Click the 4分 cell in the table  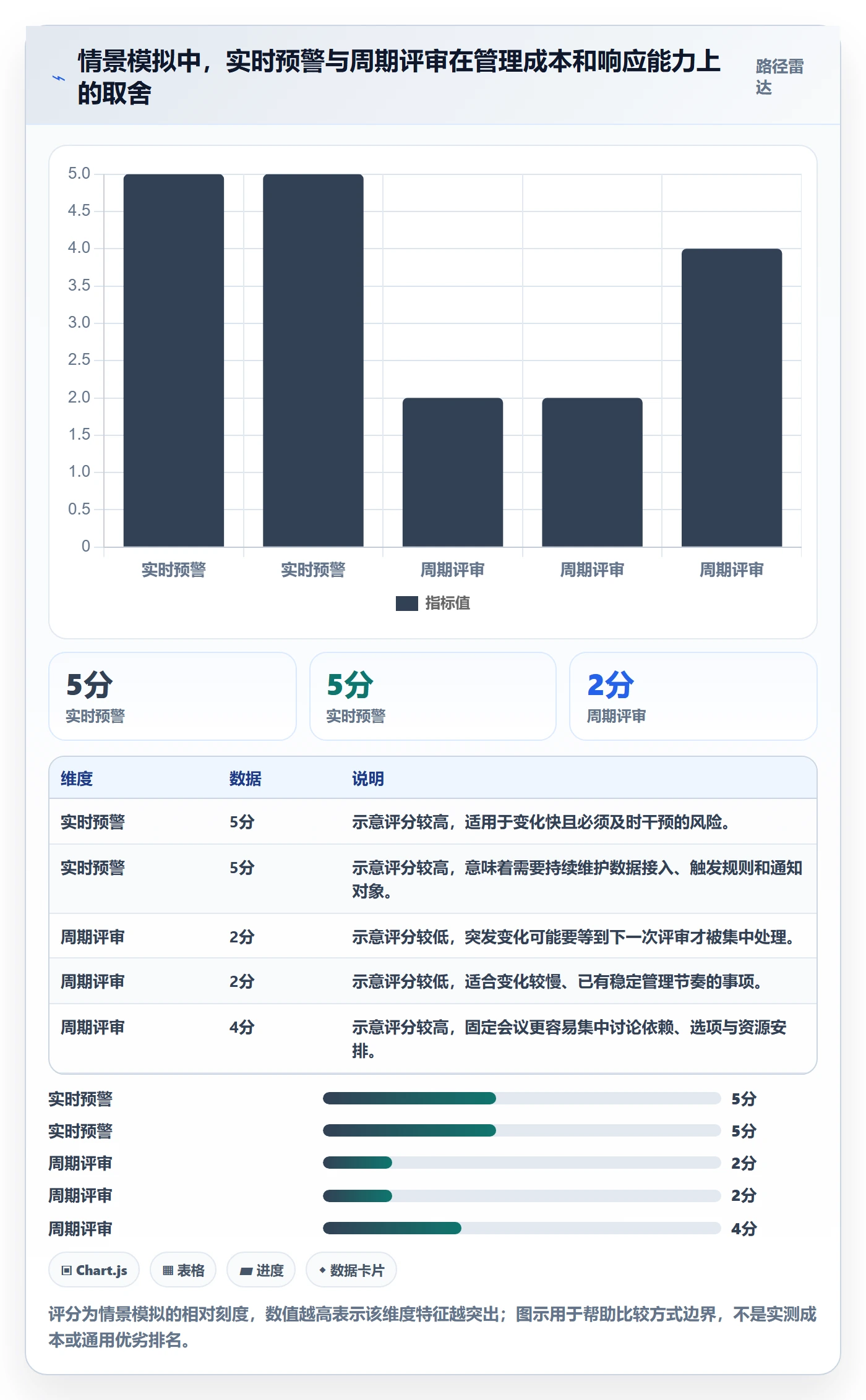(x=242, y=1027)
